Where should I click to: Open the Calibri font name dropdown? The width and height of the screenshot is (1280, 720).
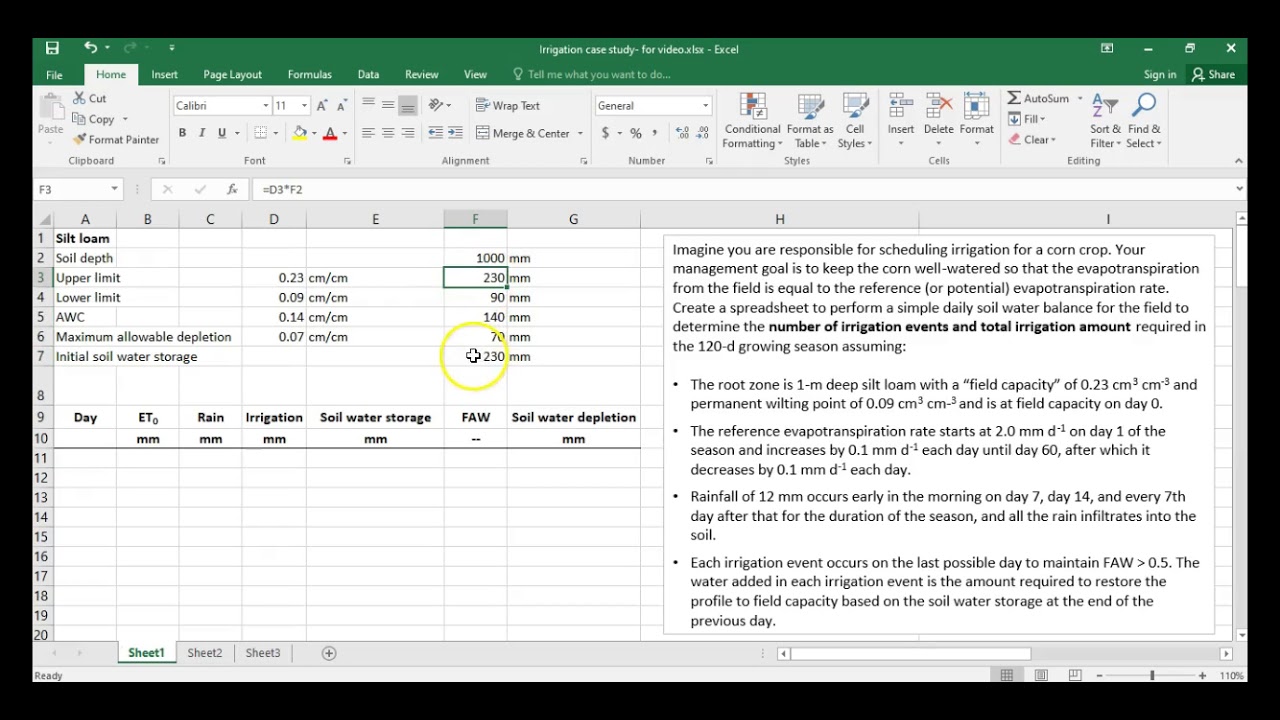click(x=266, y=106)
